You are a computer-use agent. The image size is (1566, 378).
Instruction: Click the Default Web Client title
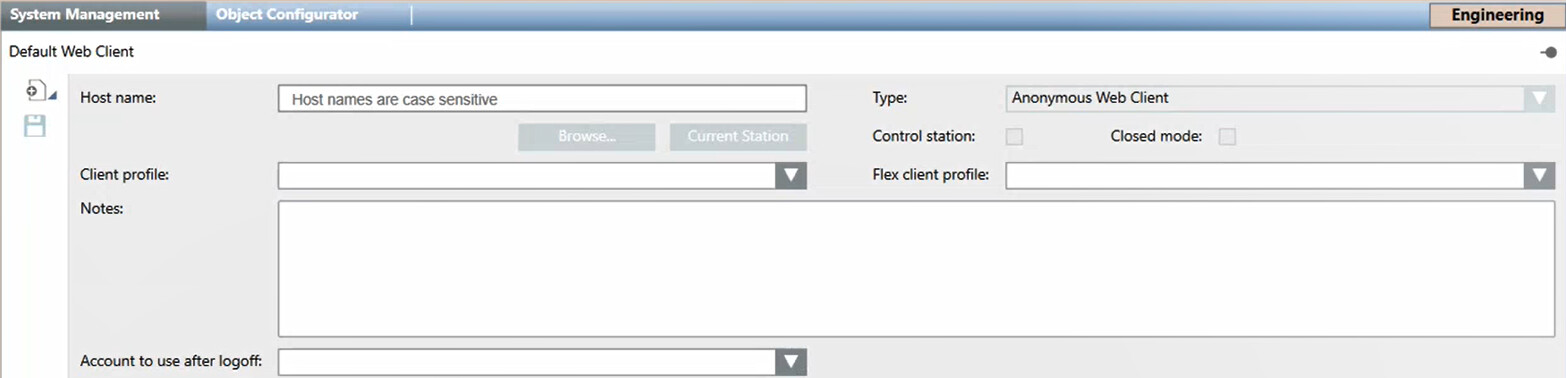(x=71, y=51)
